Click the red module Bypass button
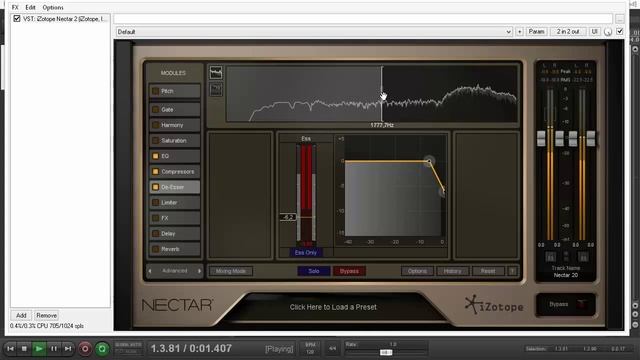This screenshot has width=640, height=360. click(349, 271)
